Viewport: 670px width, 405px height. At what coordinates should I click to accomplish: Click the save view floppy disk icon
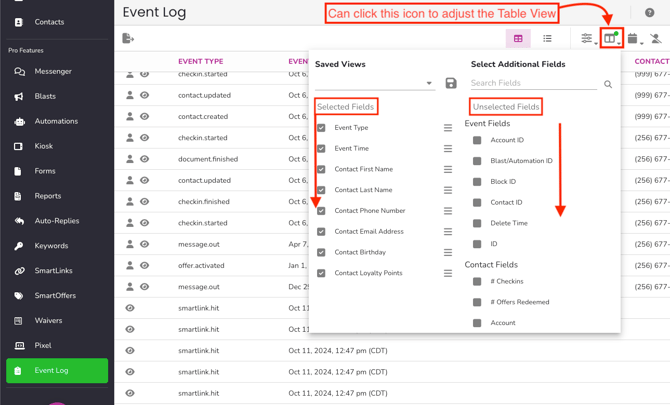(451, 84)
